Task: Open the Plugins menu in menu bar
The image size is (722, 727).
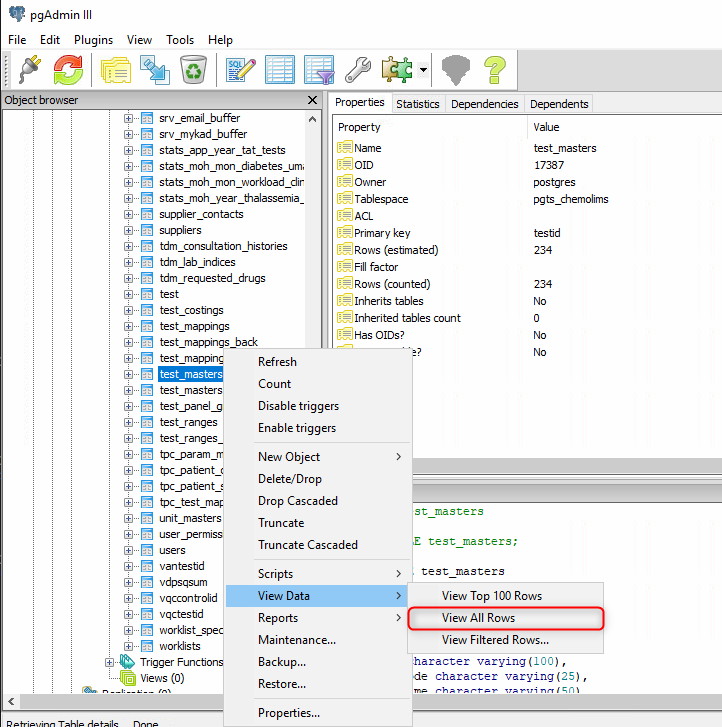Action: [x=93, y=40]
